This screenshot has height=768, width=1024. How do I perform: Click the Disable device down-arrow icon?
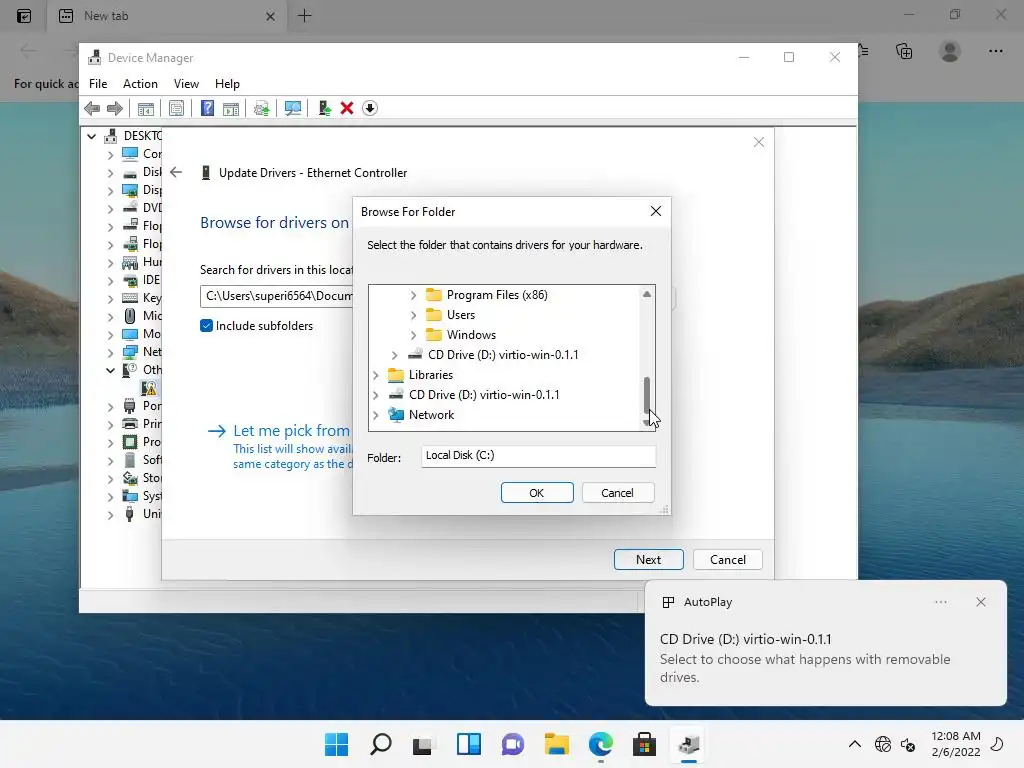[370, 108]
